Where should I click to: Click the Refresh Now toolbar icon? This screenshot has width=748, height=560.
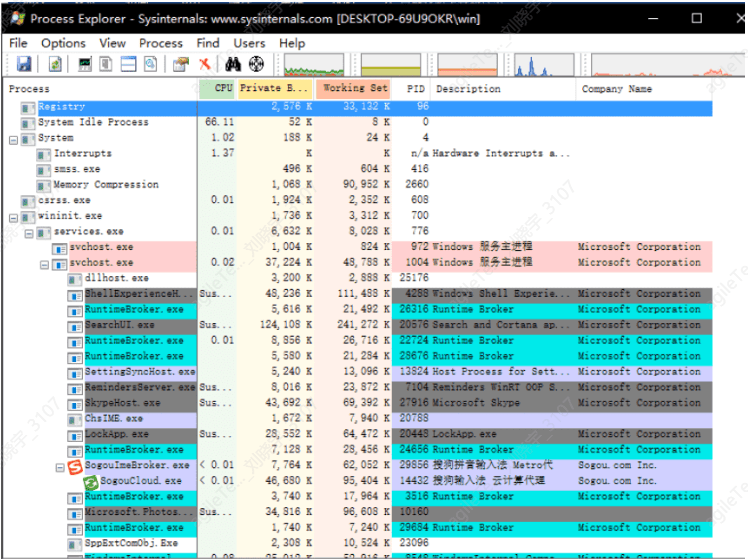click(55, 64)
